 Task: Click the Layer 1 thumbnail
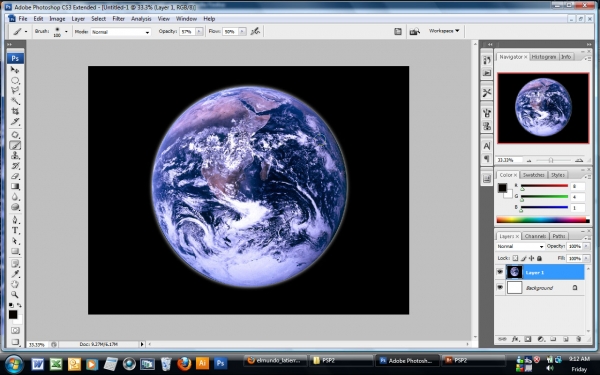515,272
